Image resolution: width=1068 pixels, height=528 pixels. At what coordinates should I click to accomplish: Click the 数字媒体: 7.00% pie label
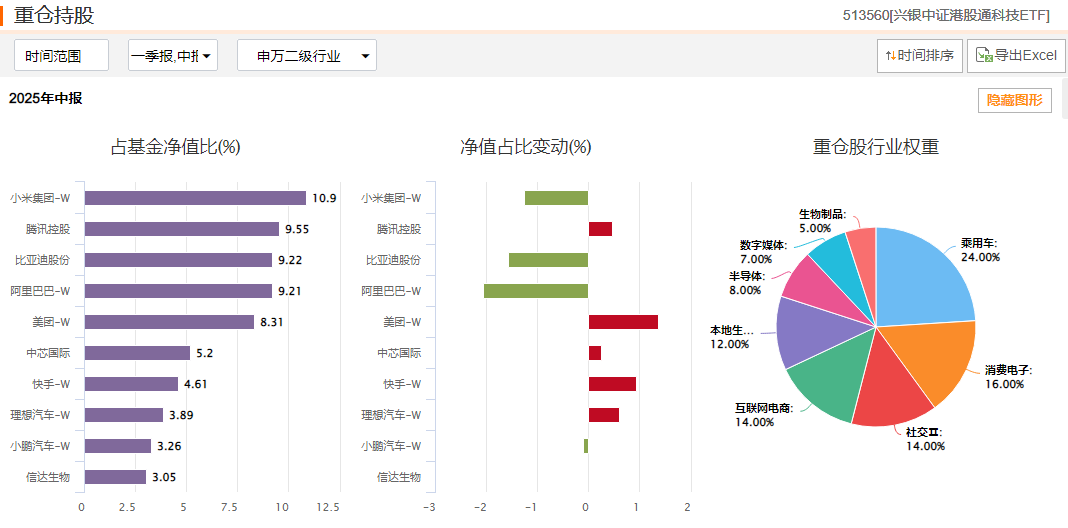[763, 251]
